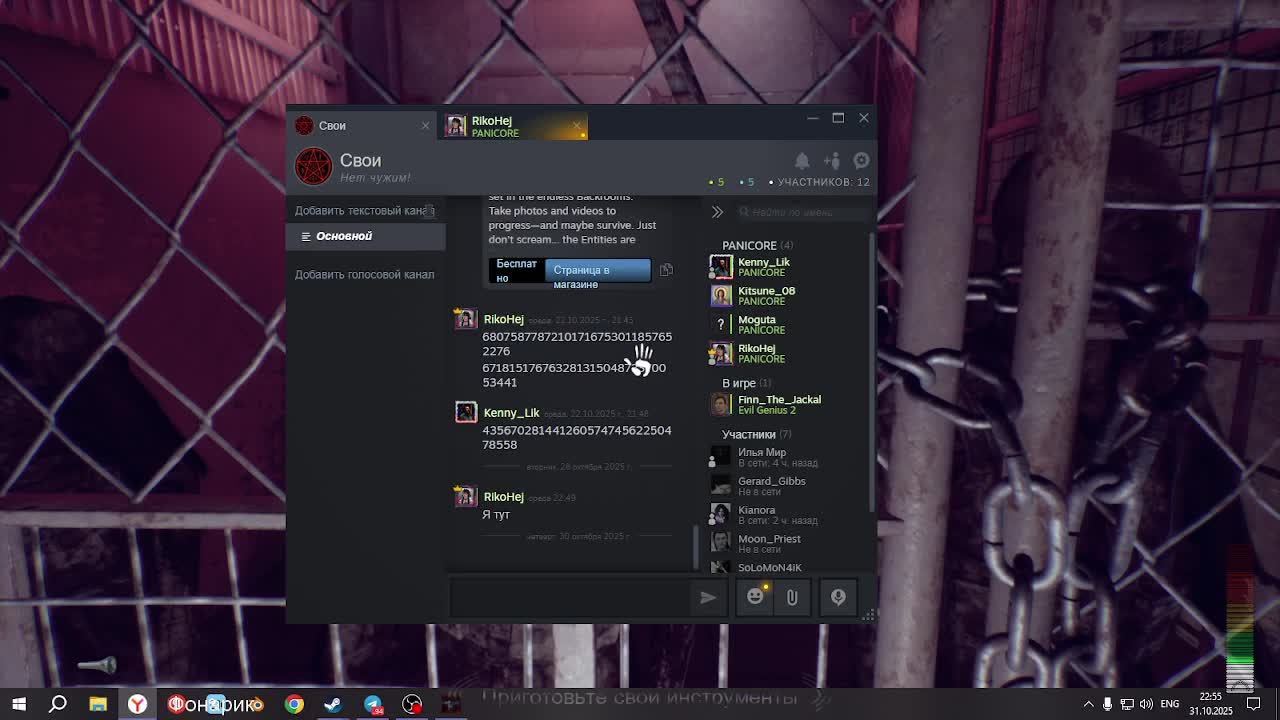Send the message with arrow button

[708, 597]
